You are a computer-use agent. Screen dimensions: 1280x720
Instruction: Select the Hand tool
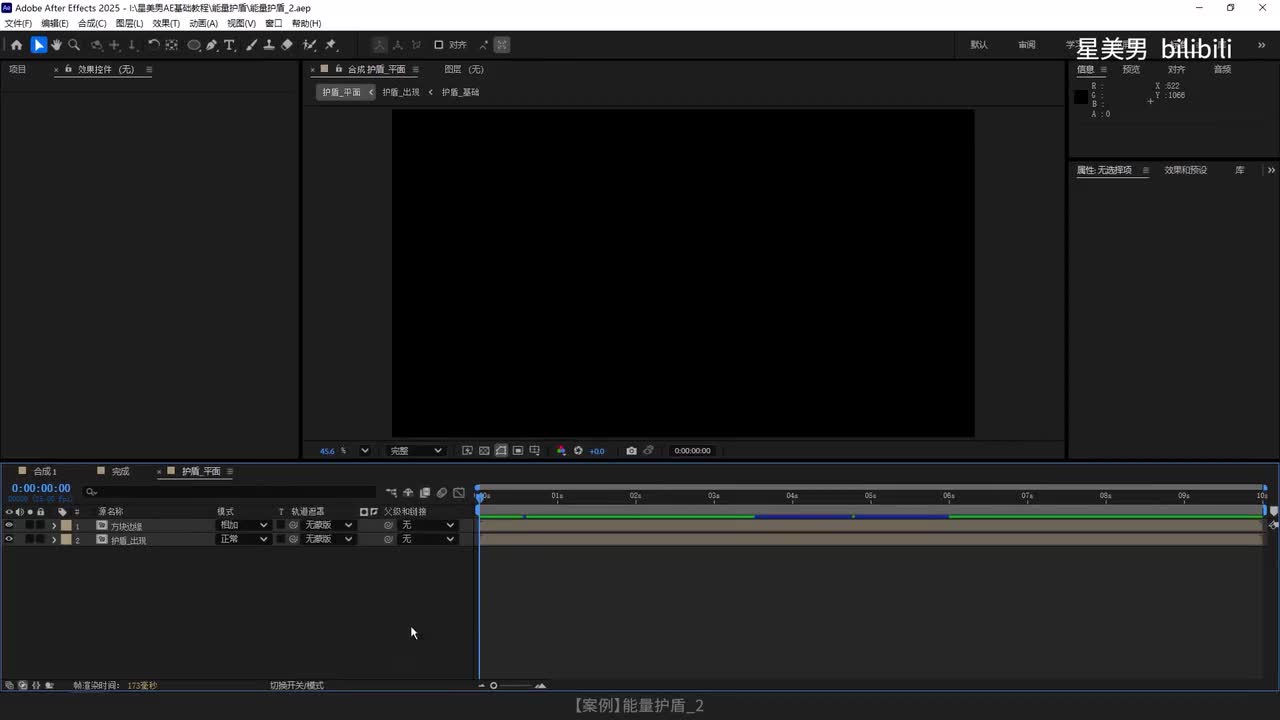click(x=57, y=45)
